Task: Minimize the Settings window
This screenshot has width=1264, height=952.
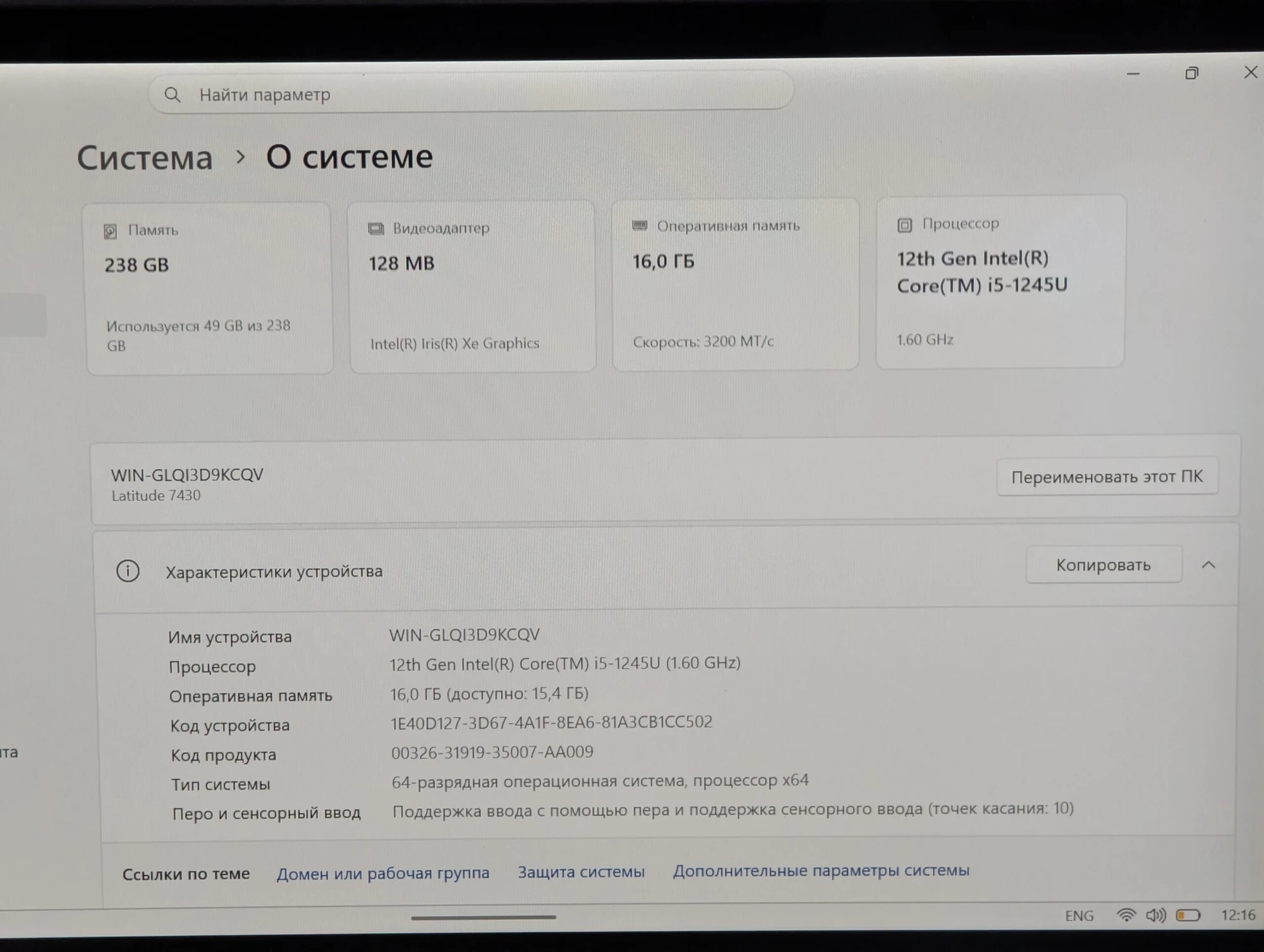Action: click(x=1133, y=74)
